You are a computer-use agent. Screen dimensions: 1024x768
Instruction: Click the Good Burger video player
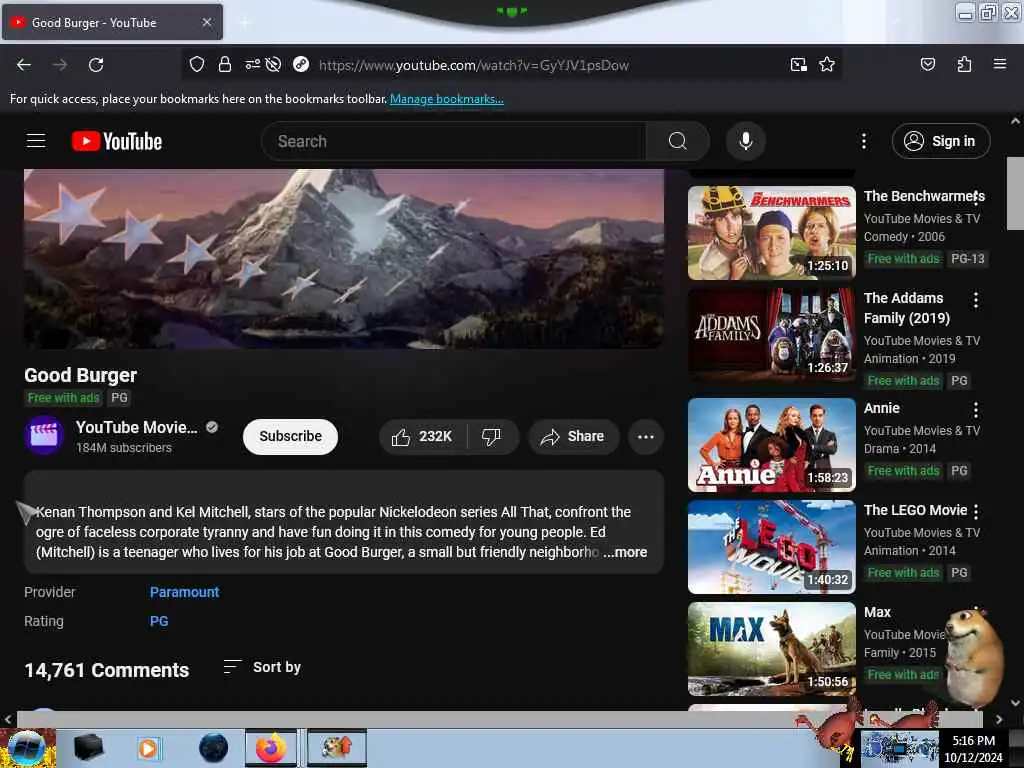tap(344, 259)
